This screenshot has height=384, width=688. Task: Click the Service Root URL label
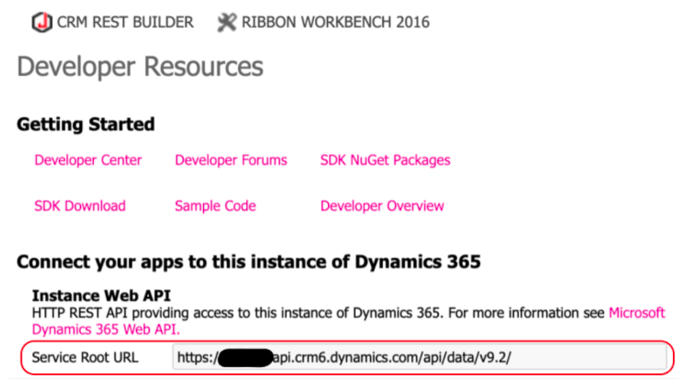point(85,357)
